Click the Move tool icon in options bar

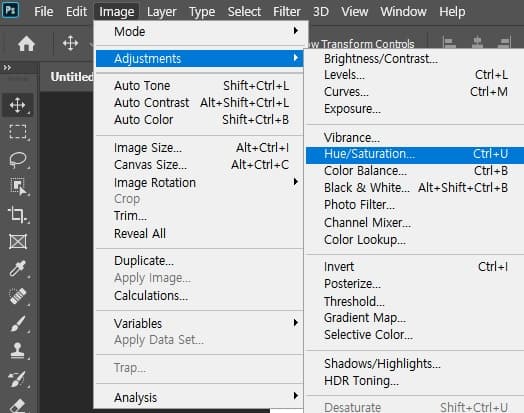[x=70, y=43]
